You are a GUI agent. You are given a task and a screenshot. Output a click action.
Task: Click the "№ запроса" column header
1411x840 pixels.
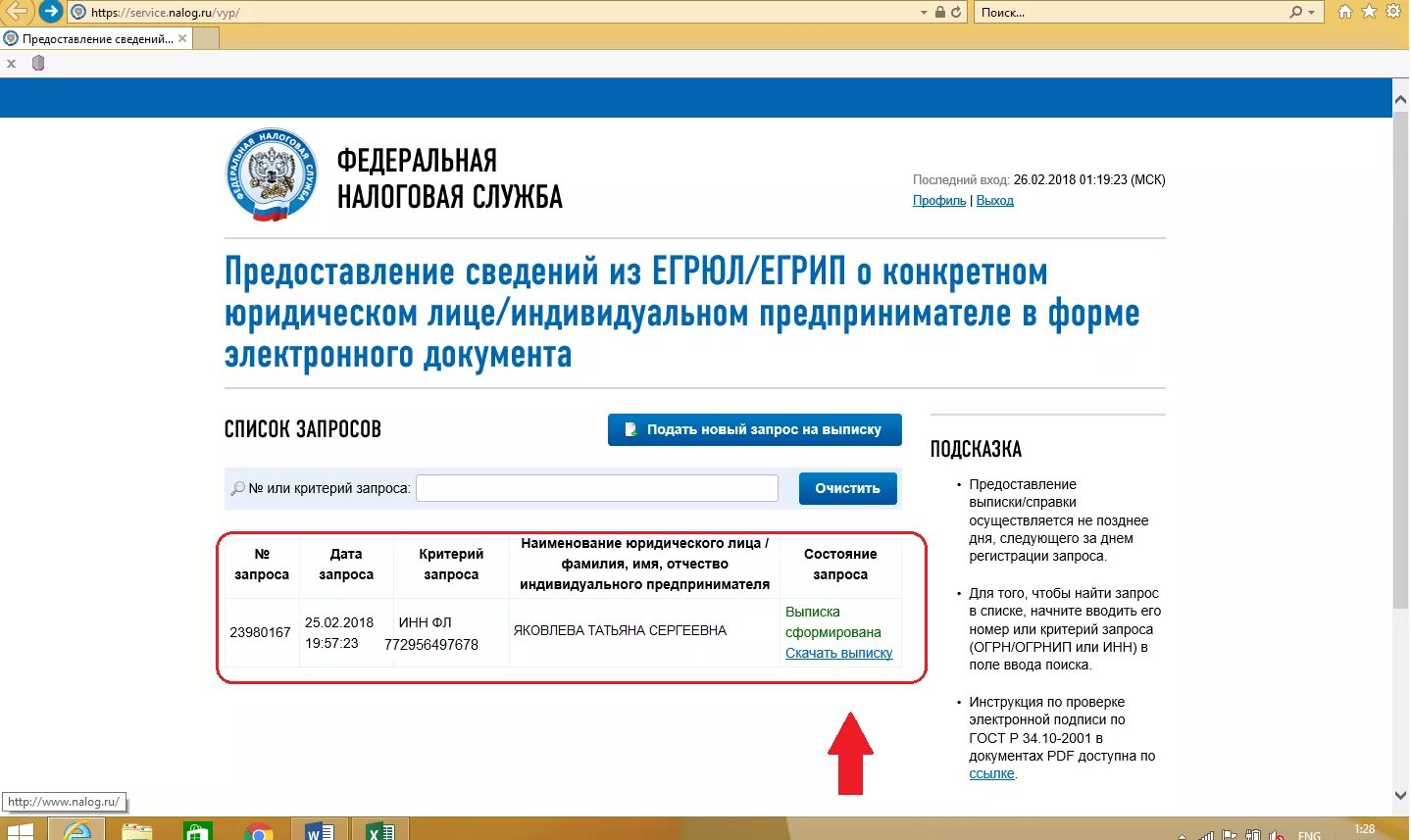(x=262, y=565)
